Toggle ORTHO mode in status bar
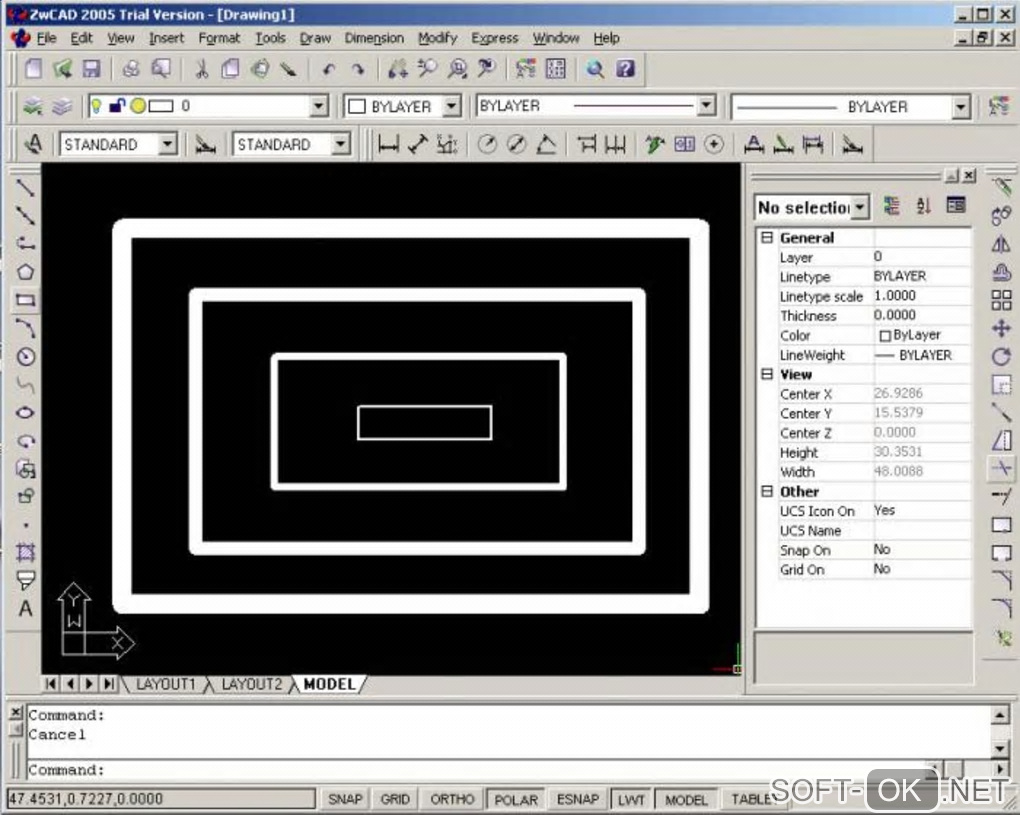This screenshot has height=815, width=1020. 452,799
